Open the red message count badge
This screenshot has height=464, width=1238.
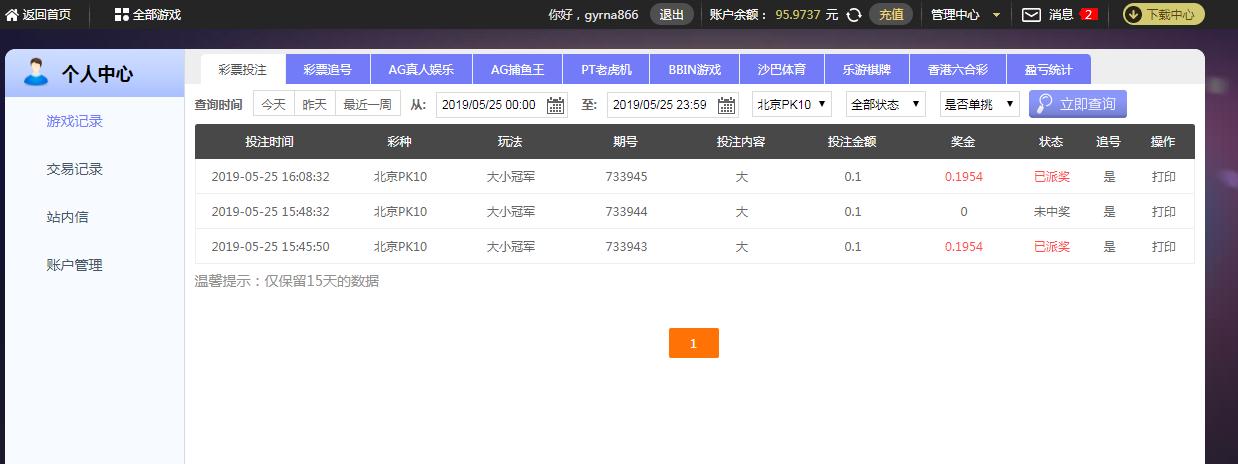(1089, 15)
